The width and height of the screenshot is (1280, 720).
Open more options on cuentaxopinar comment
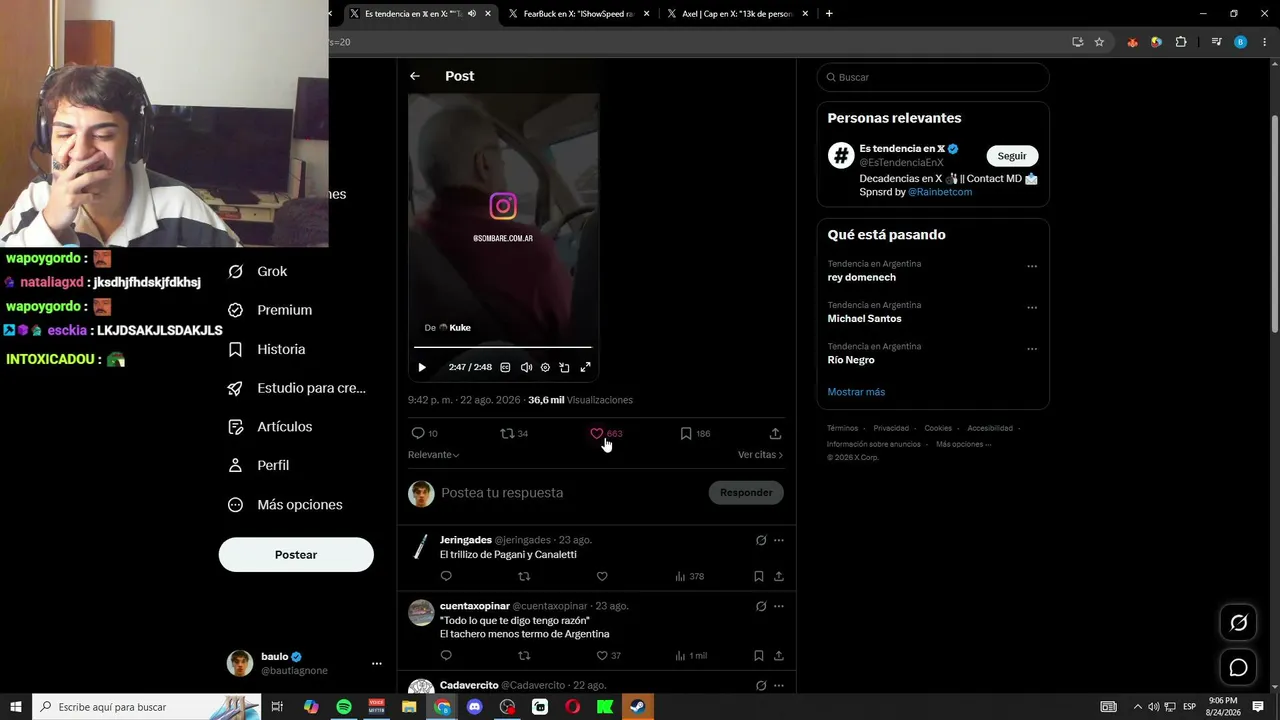pyautogui.click(x=779, y=606)
